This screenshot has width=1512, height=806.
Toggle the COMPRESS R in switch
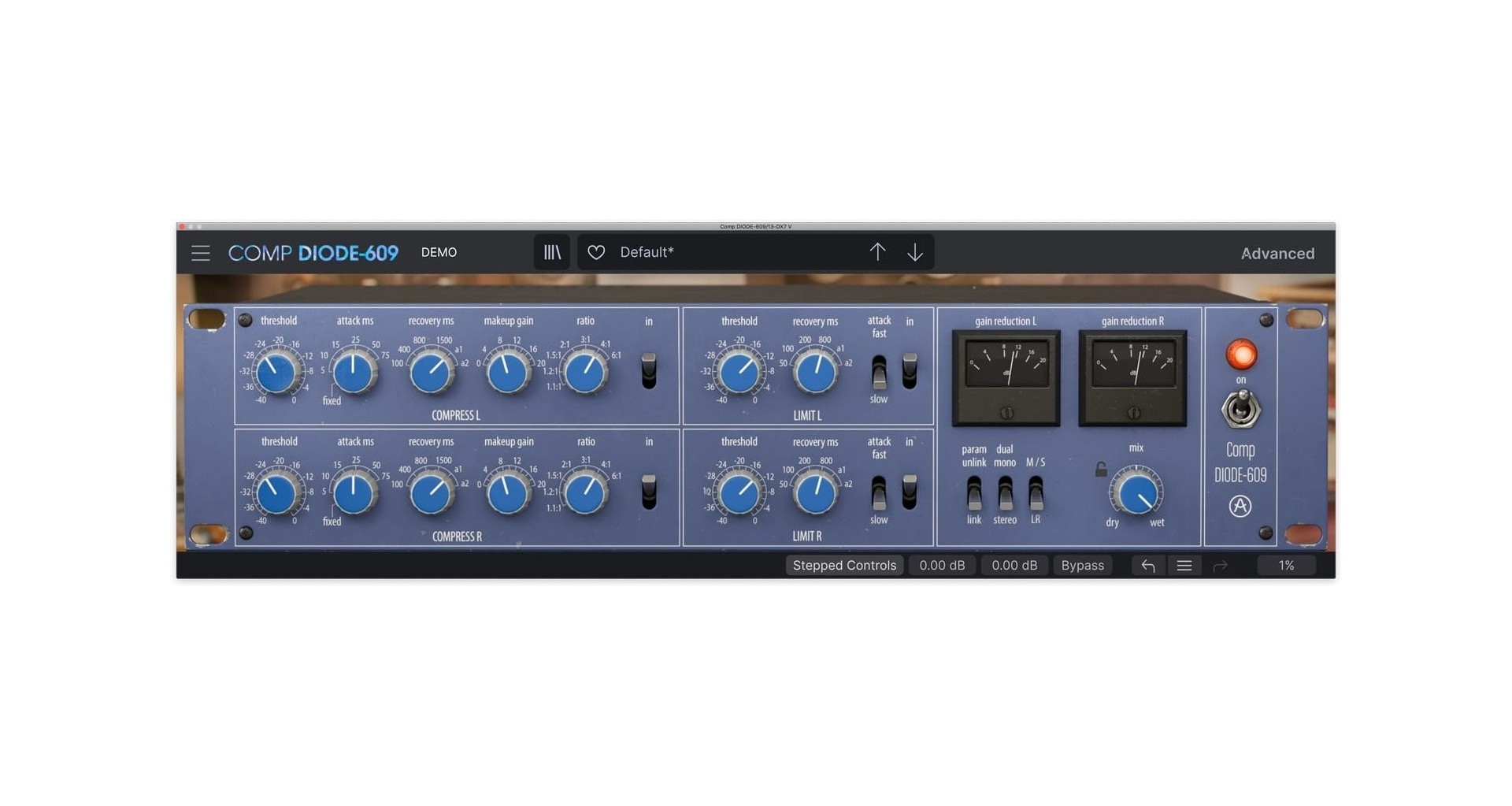click(x=649, y=492)
